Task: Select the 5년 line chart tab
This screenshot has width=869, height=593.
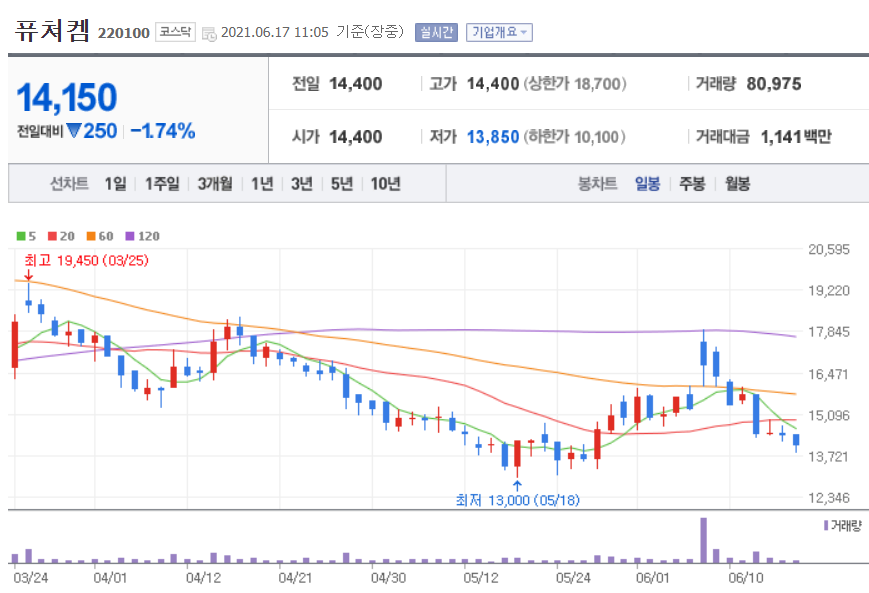Action: point(342,183)
